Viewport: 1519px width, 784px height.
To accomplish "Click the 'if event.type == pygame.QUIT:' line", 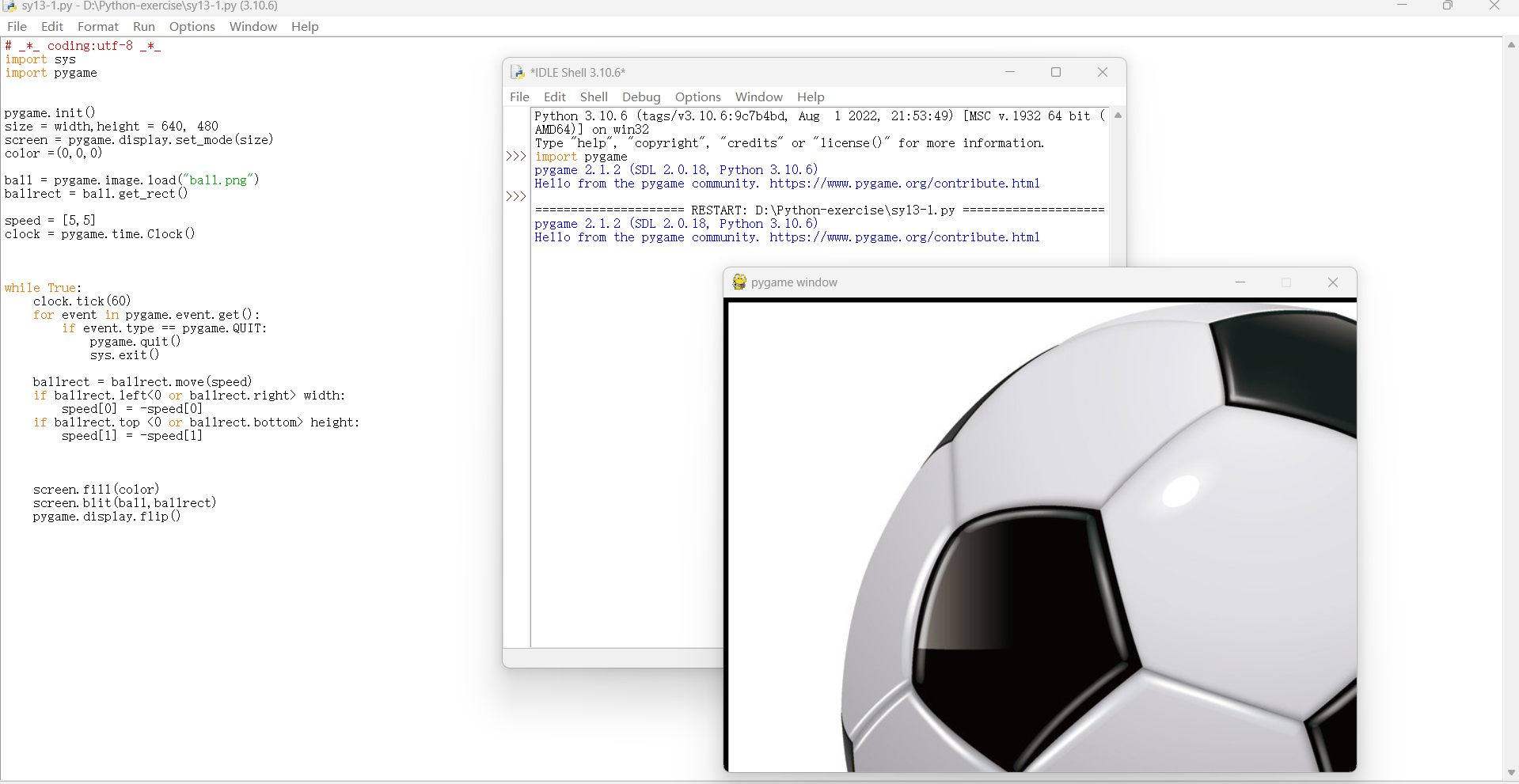I will [x=165, y=328].
